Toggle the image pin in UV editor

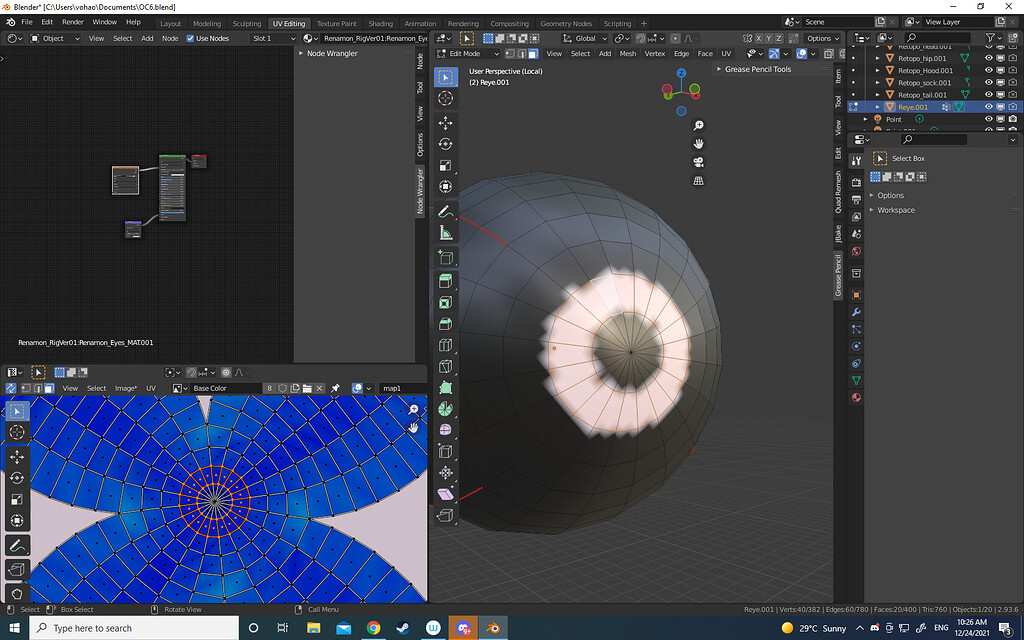336,388
